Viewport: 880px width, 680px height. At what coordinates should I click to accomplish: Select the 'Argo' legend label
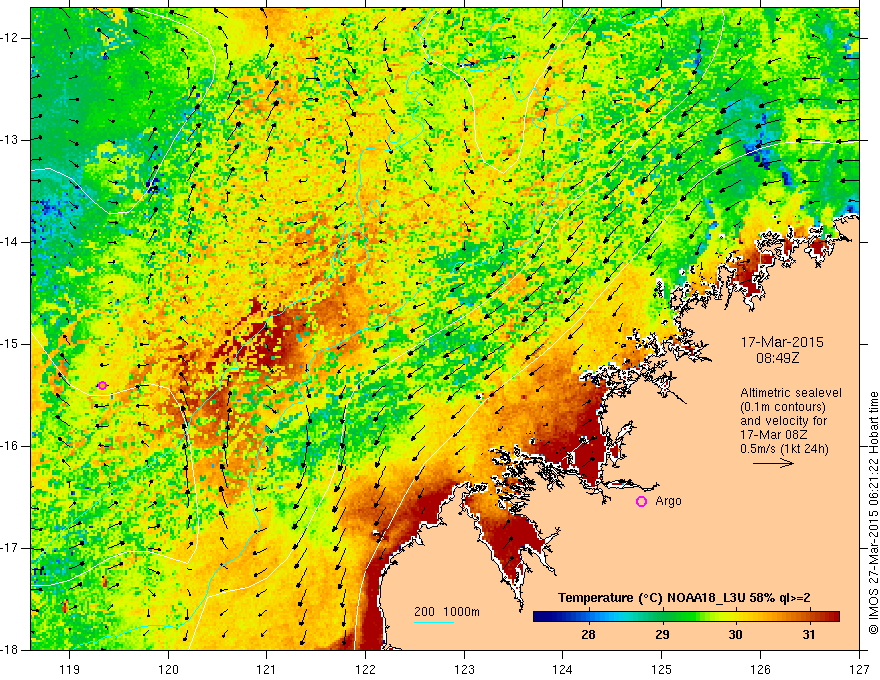pyautogui.click(x=668, y=501)
